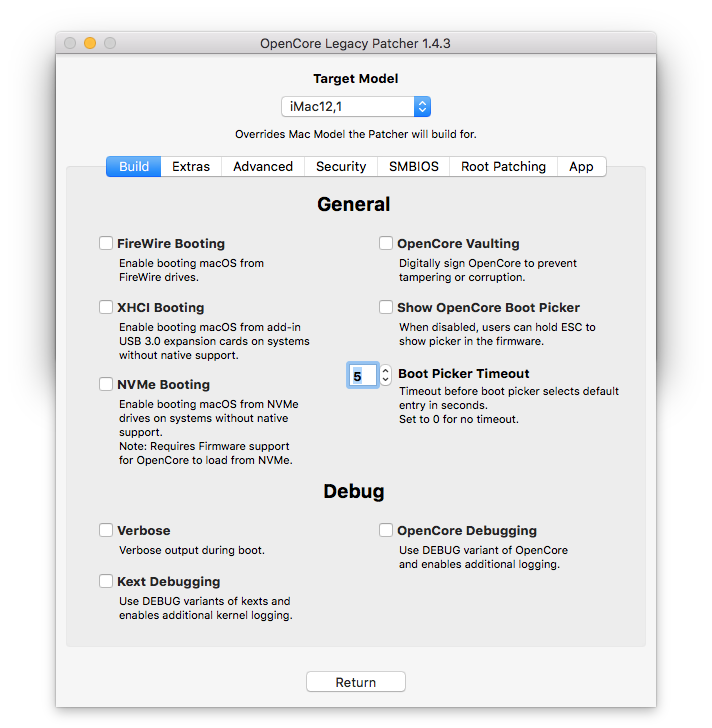Open the Advanced tab

pos(263,167)
